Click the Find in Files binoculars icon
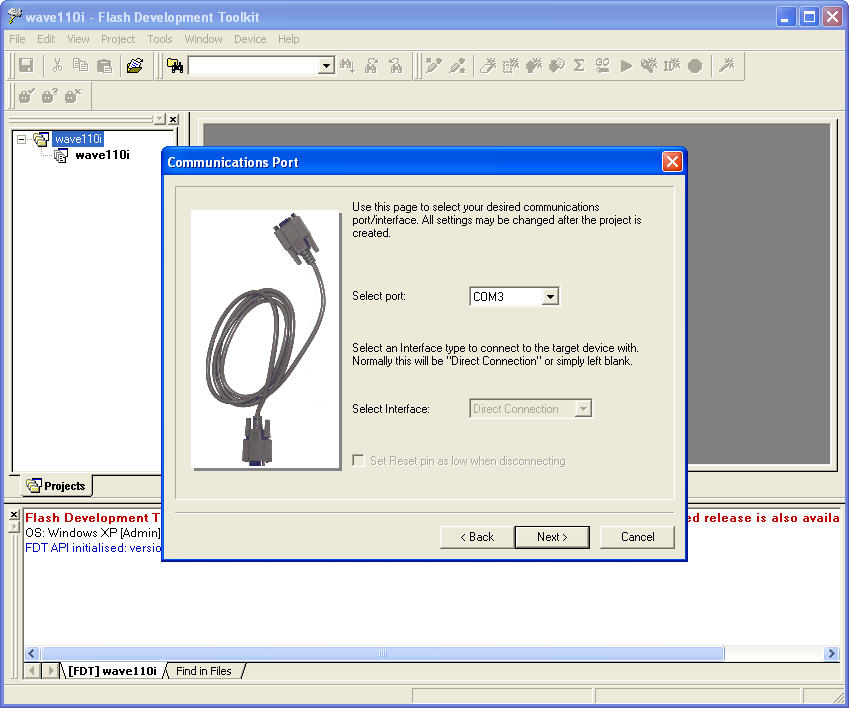The width and height of the screenshot is (849, 708). click(x=175, y=65)
